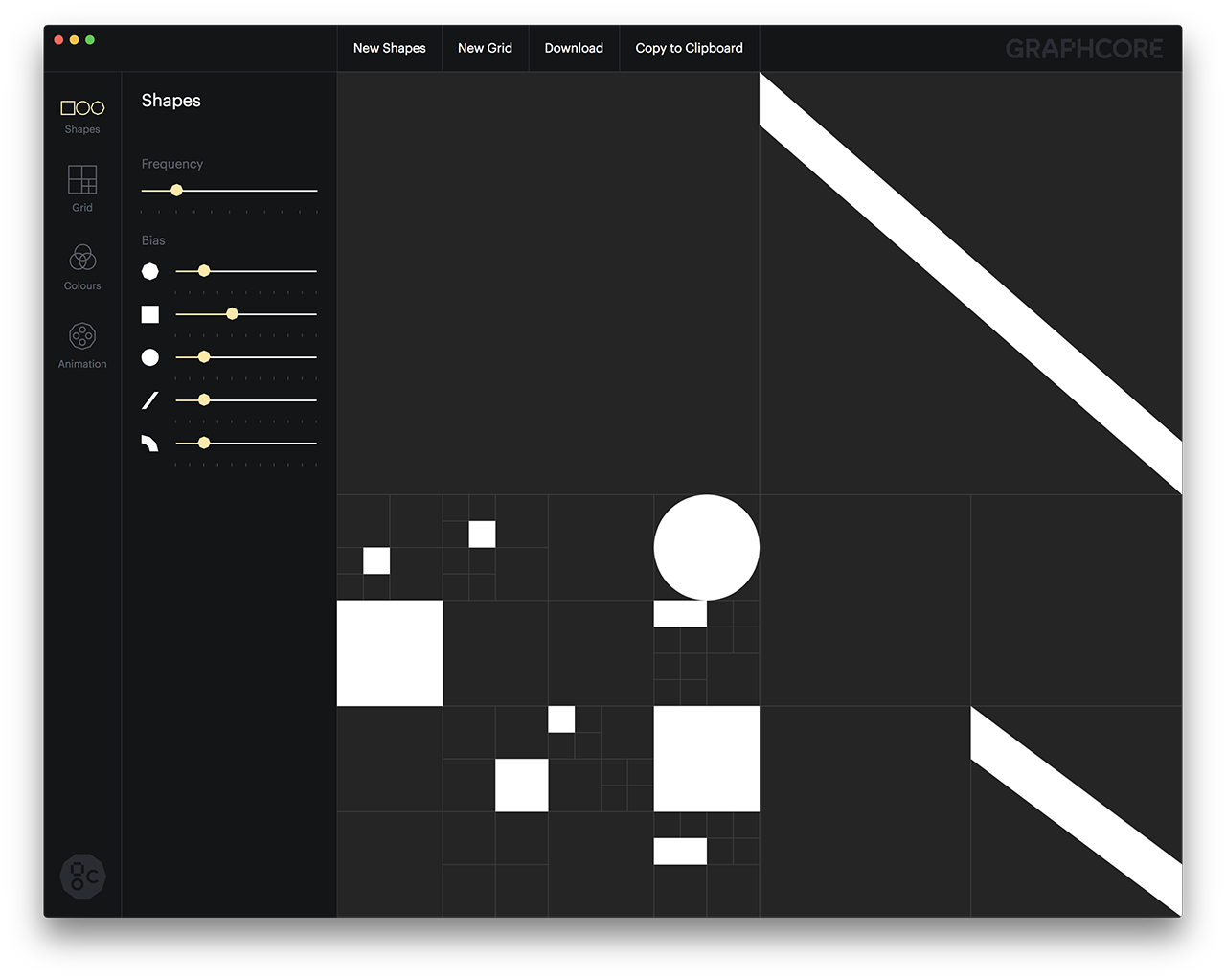Click the Frequency slider handle
Viewport: 1226px width, 980px height.
(x=176, y=191)
